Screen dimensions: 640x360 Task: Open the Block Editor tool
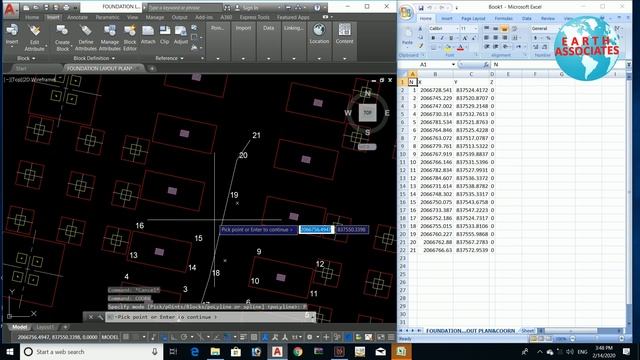130,38
